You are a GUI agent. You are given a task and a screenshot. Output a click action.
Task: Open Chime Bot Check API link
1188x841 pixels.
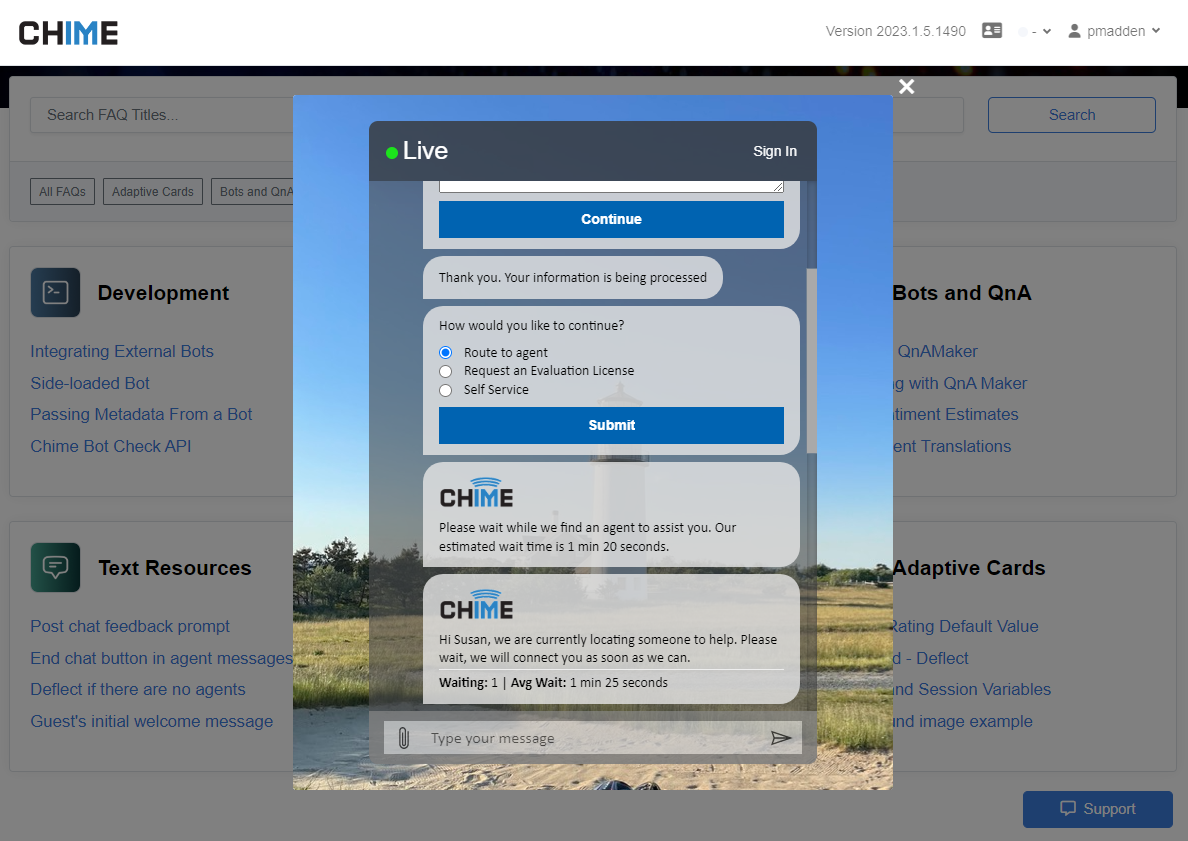coord(111,446)
